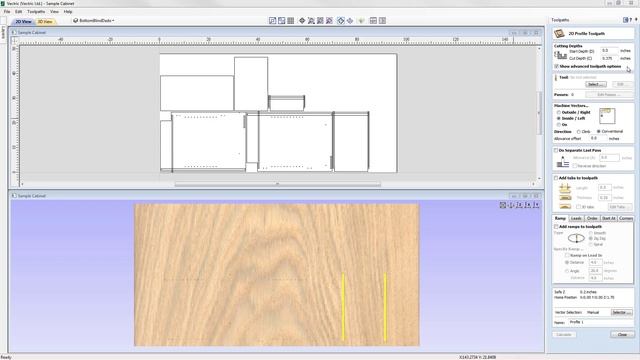
Task: Select the On machine vectors option
Action: (x=559, y=124)
